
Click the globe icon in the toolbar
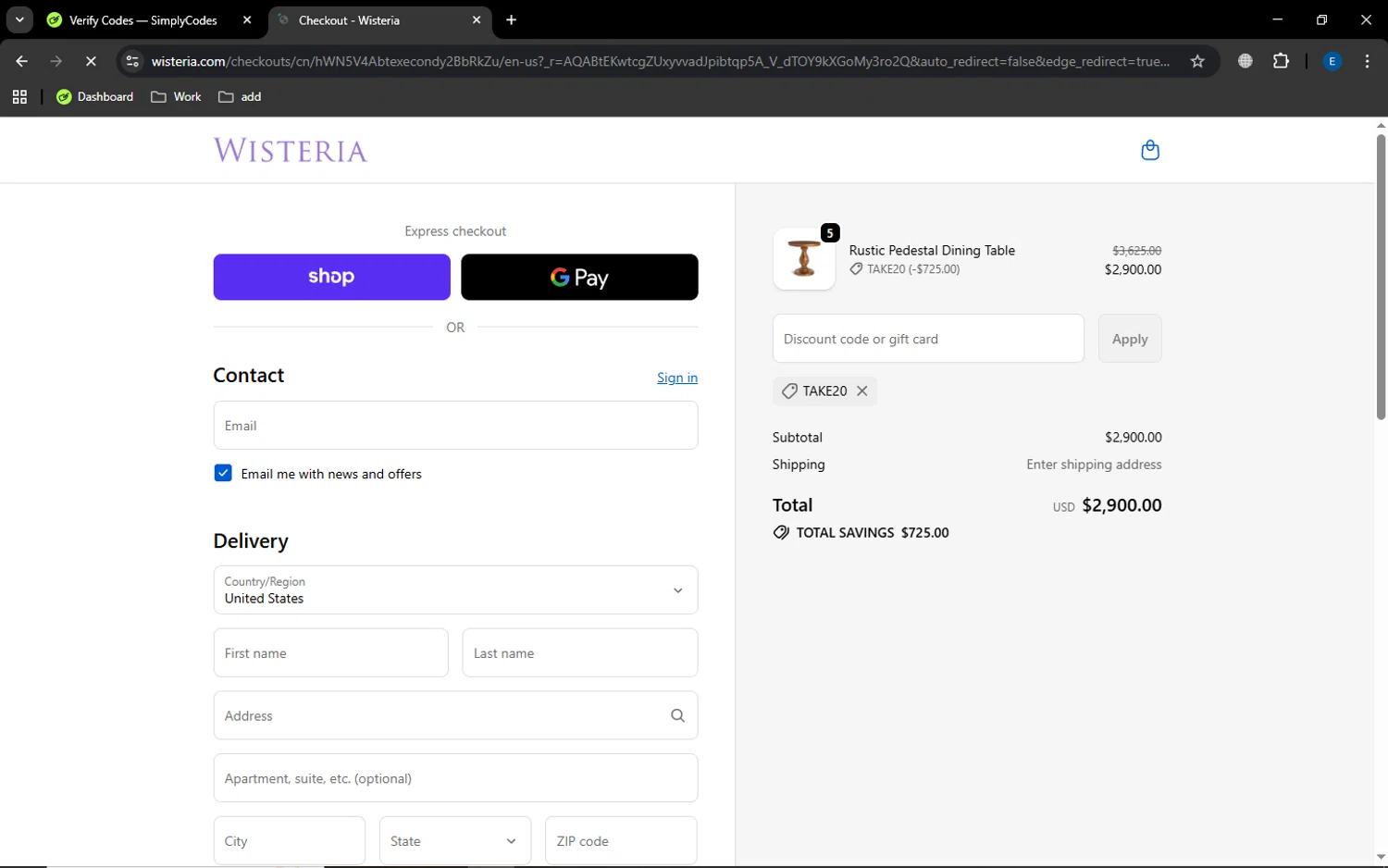(1245, 61)
